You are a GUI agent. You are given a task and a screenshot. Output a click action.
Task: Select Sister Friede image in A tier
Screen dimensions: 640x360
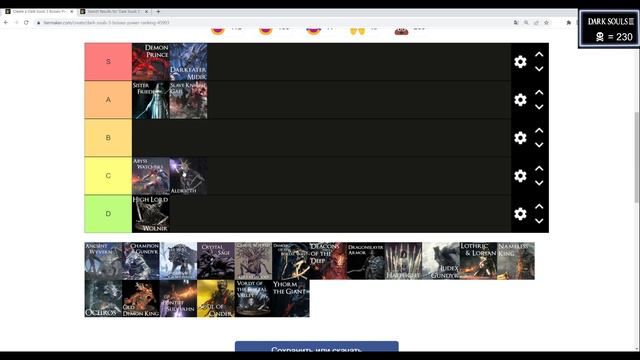pos(151,100)
